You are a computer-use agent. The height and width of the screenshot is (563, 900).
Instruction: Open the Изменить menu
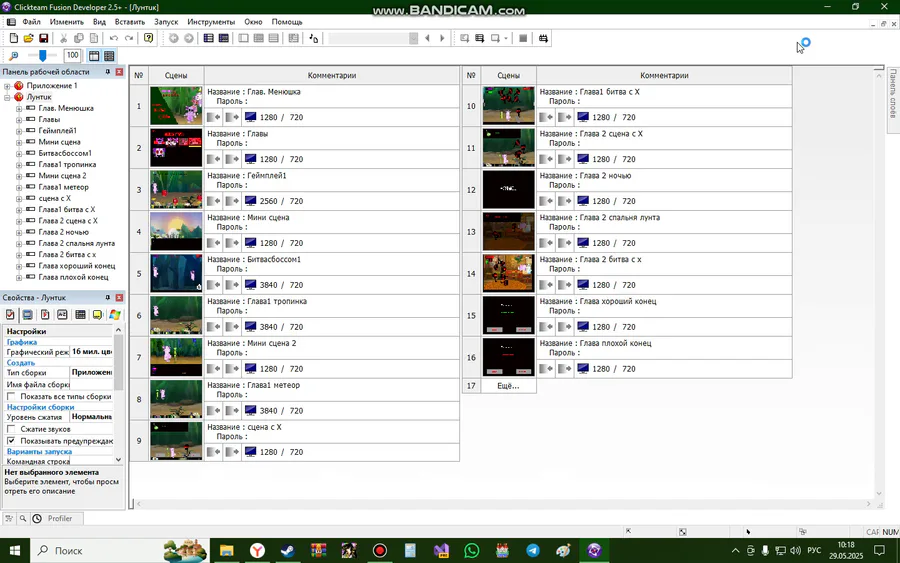click(67, 22)
